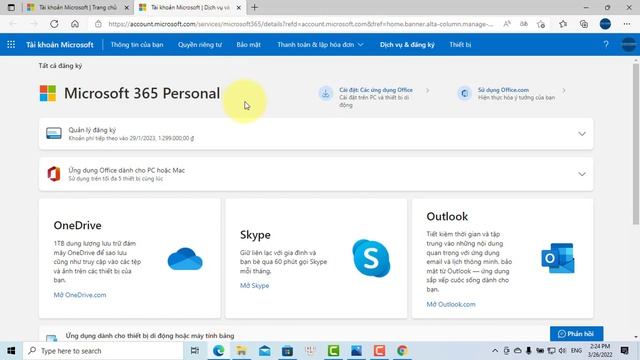Open the Mở Skype link

(x=254, y=285)
